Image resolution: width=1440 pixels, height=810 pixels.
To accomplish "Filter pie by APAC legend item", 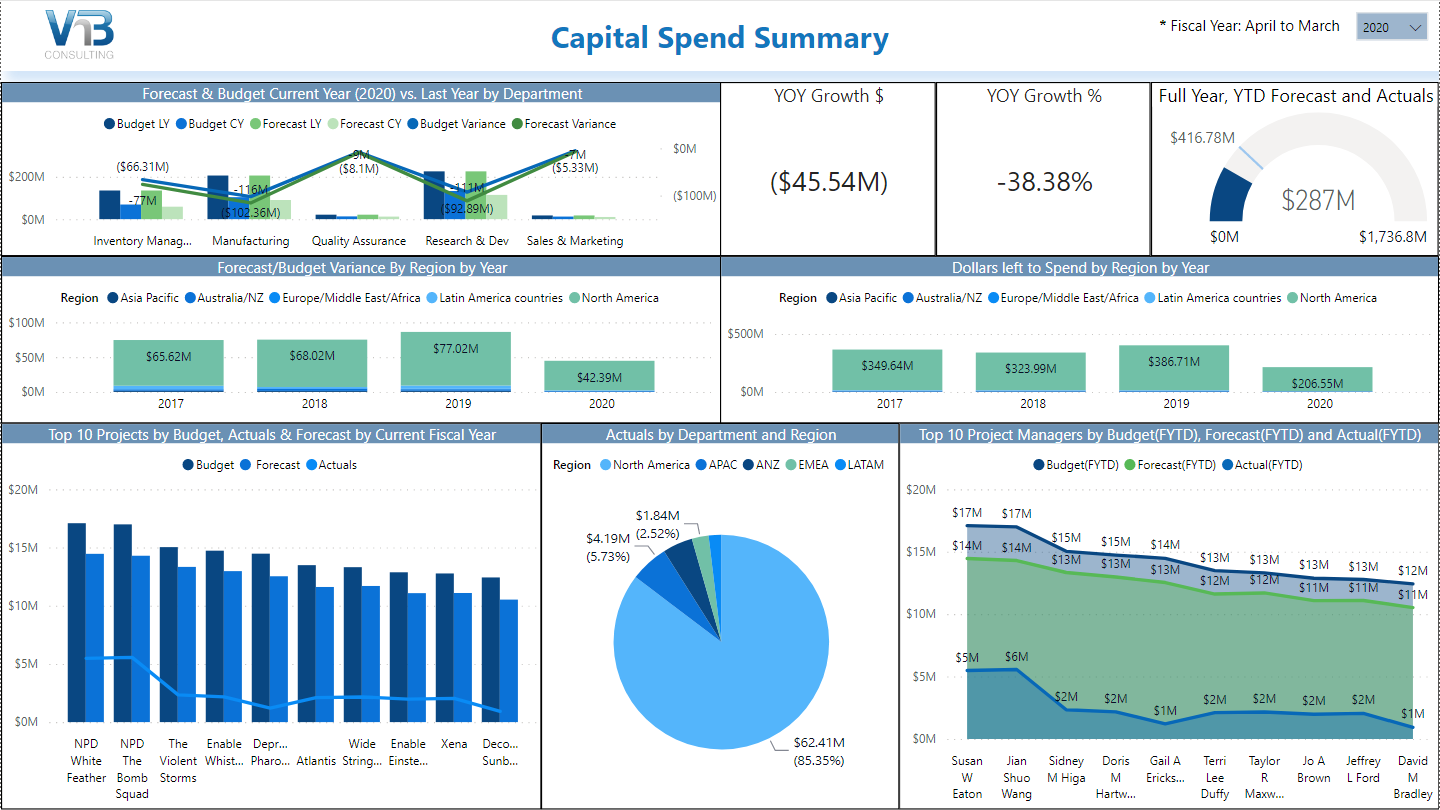I will (716, 465).
